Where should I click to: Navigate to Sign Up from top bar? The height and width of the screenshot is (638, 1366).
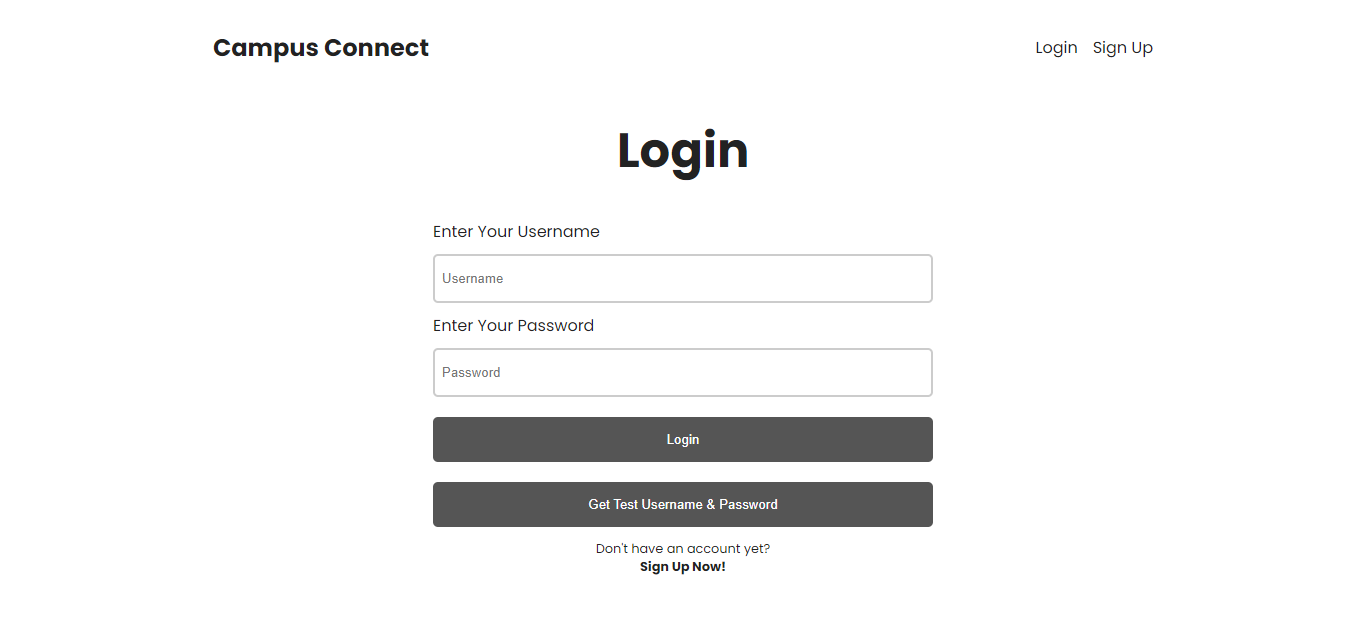(x=1122, y=47)
